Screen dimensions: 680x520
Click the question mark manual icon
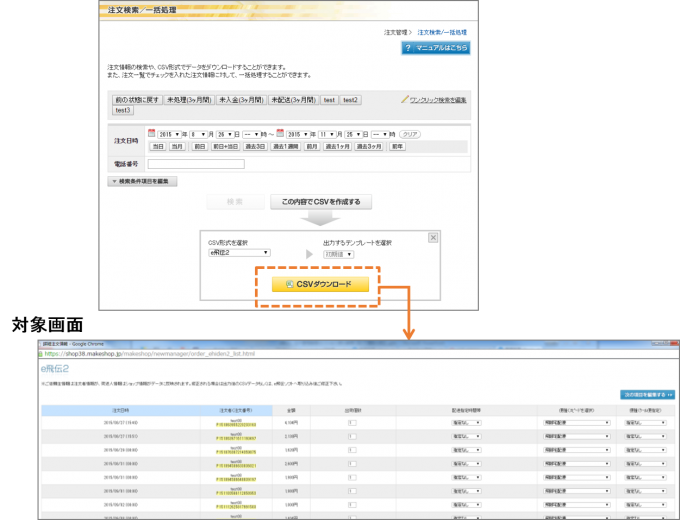[410, 47]
